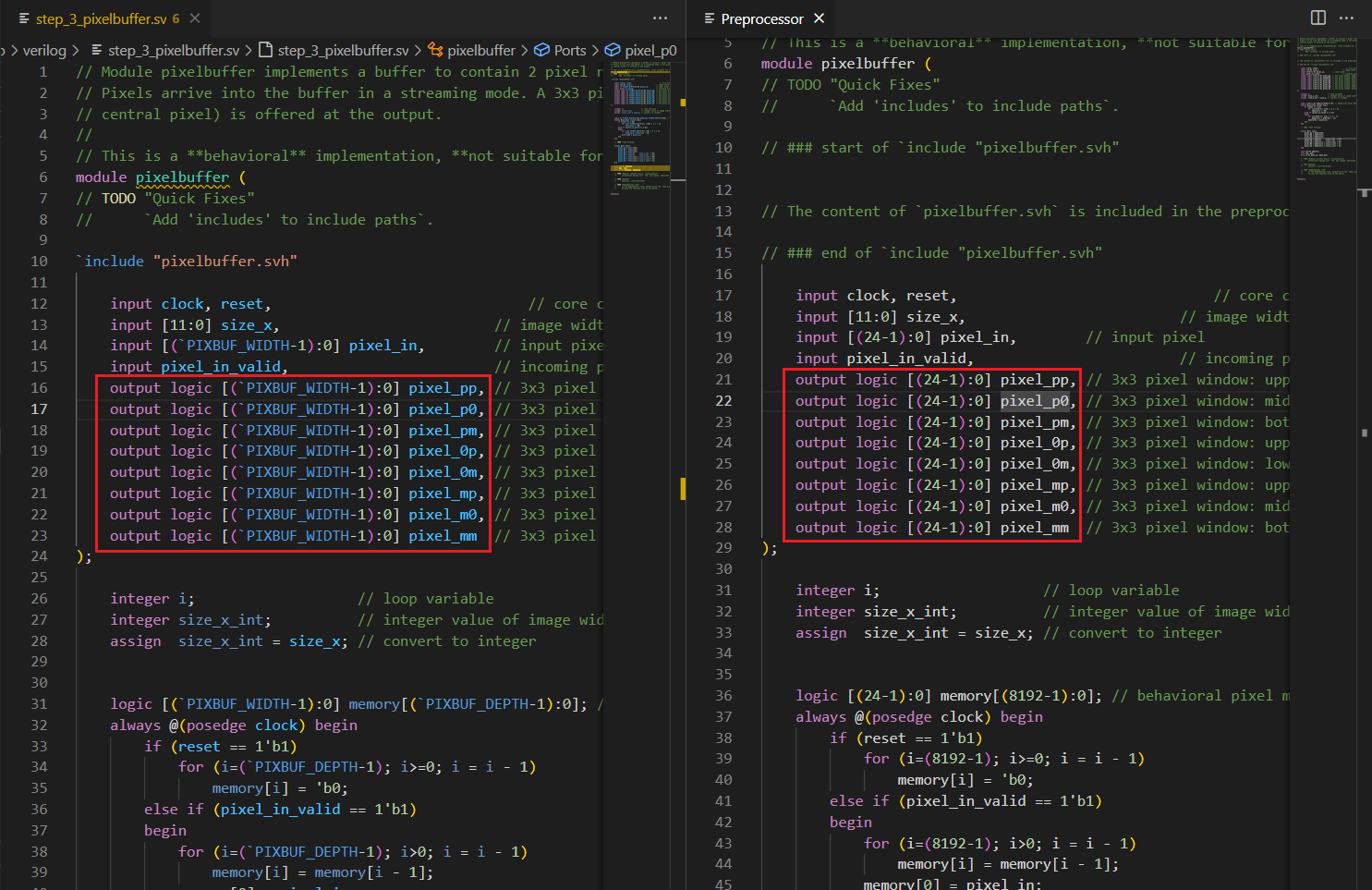
Task: Click the file icon on the Preprocessor tab
Action: point(710,18)
